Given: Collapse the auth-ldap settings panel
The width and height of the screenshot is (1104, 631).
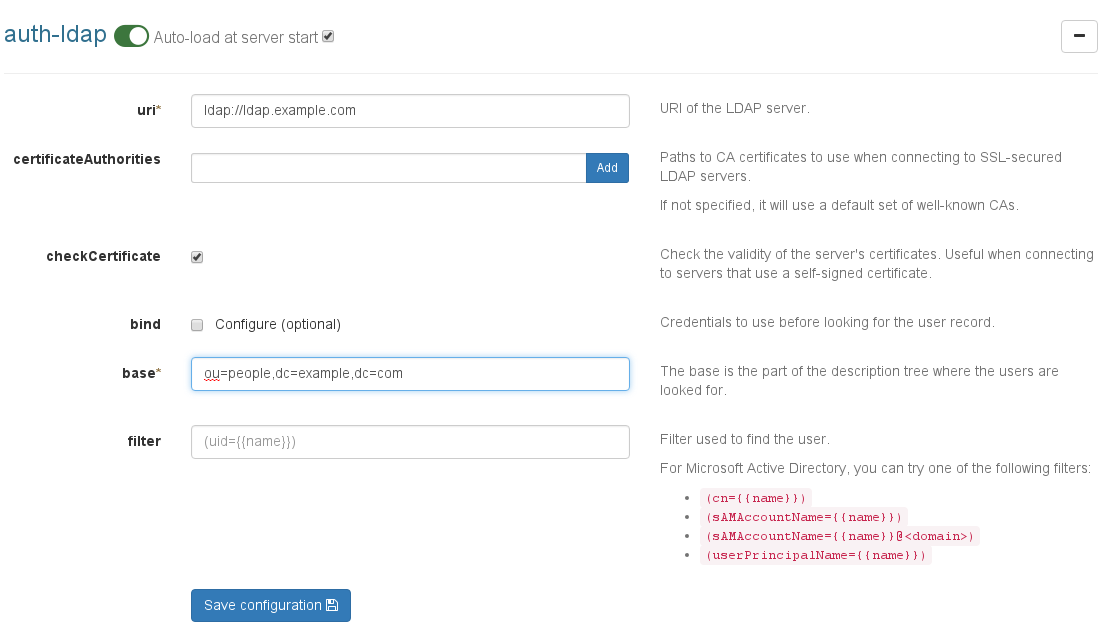Looking at the screenshot, I should pos(1079,36).
